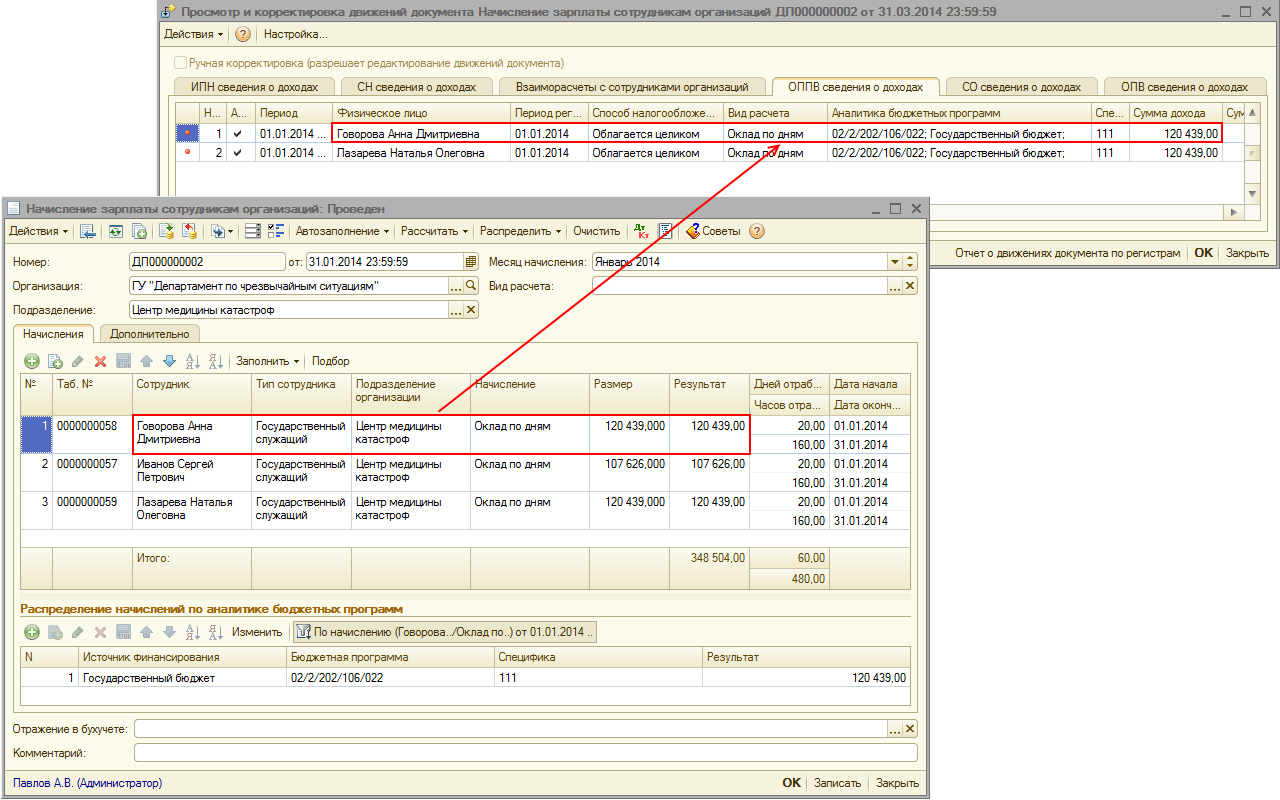Image resolution: width=1280 pixels, height=800 pixels.
Task: Toggle Ручная корректировка checkbox
Action: pos(181,63)
